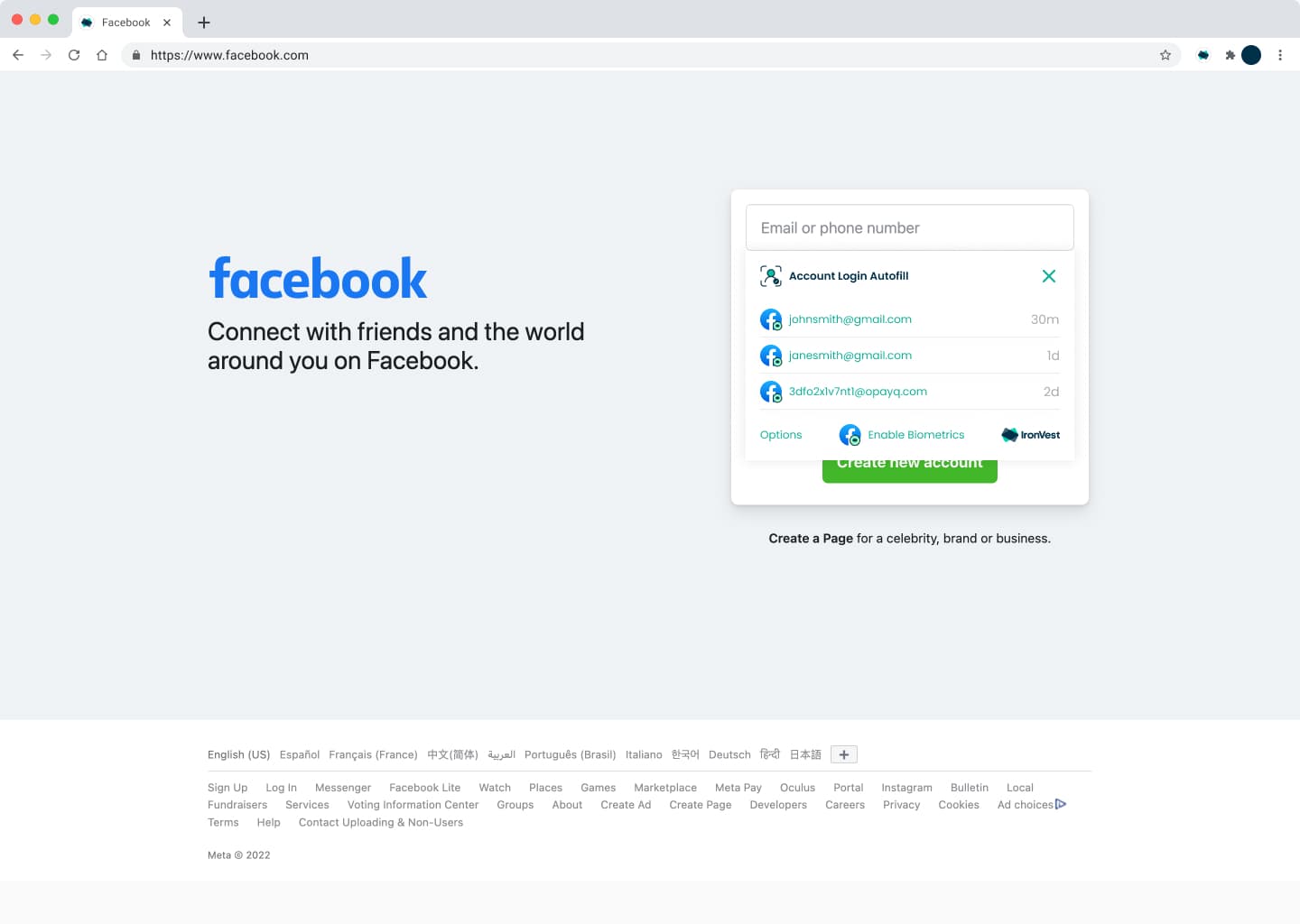Autofill with johnsmith@gmail.com account
This screenshot has height=924, width=1300.
click(x=910, y=319)
